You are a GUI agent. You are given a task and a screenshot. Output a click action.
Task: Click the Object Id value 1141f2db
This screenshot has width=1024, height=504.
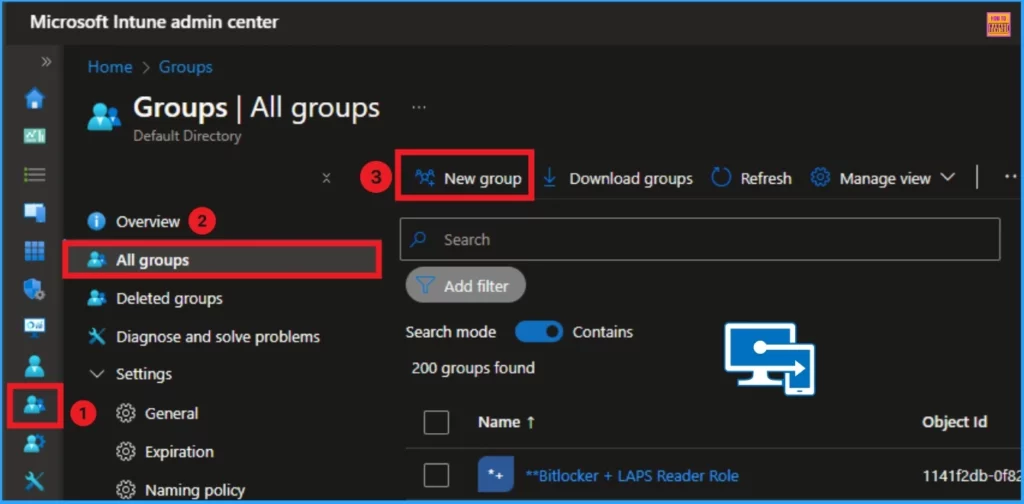(972, 476)
